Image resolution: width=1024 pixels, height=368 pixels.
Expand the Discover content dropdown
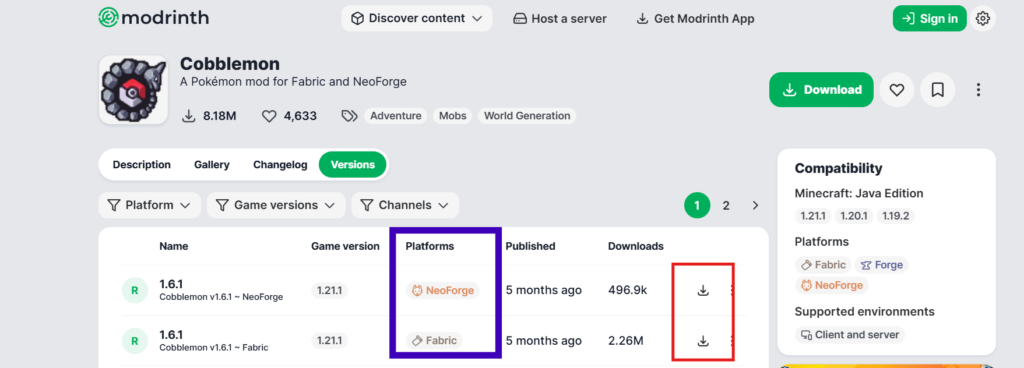(x=418, y=18)
